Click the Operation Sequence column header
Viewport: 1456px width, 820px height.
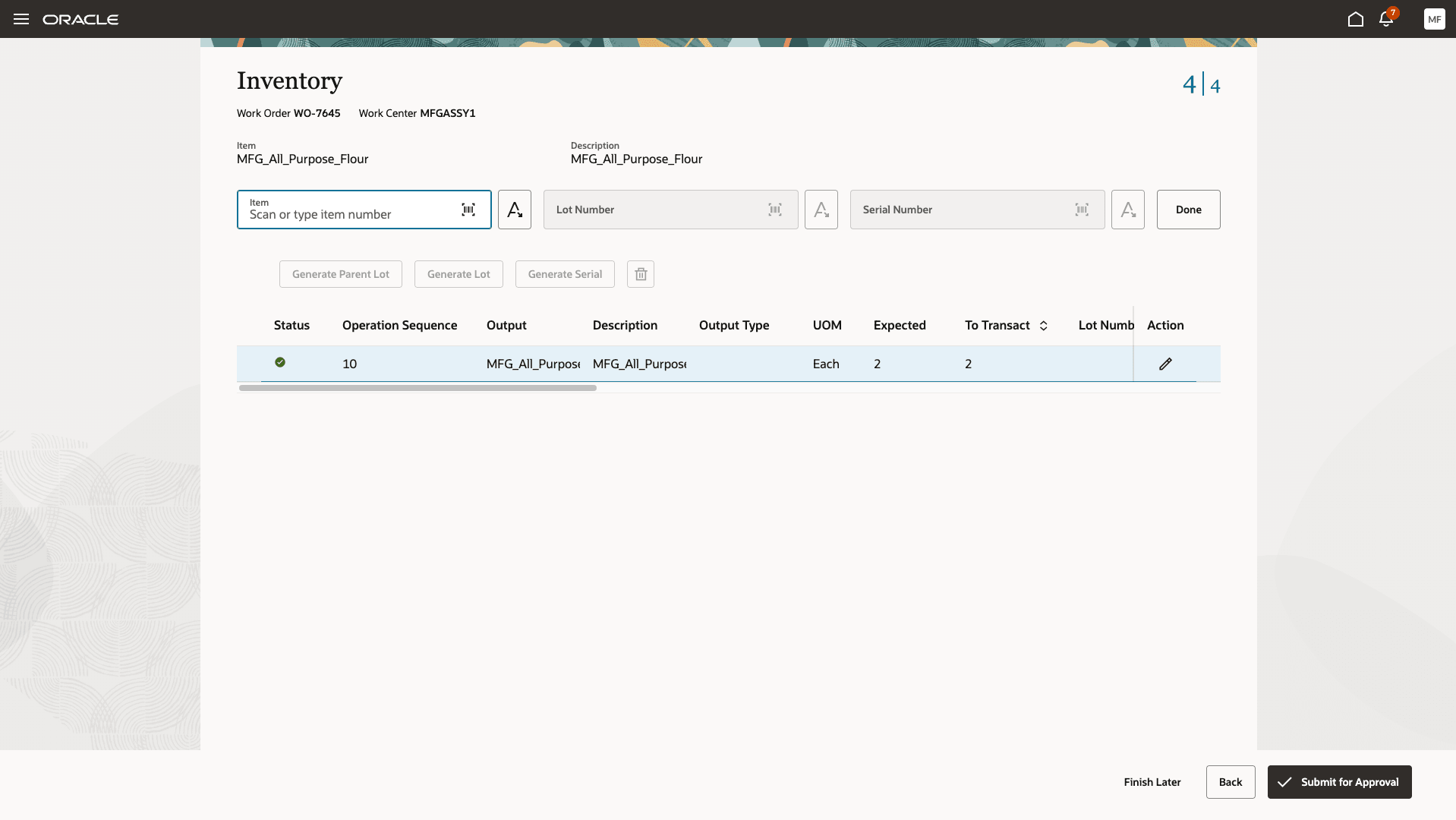(399, 326)
